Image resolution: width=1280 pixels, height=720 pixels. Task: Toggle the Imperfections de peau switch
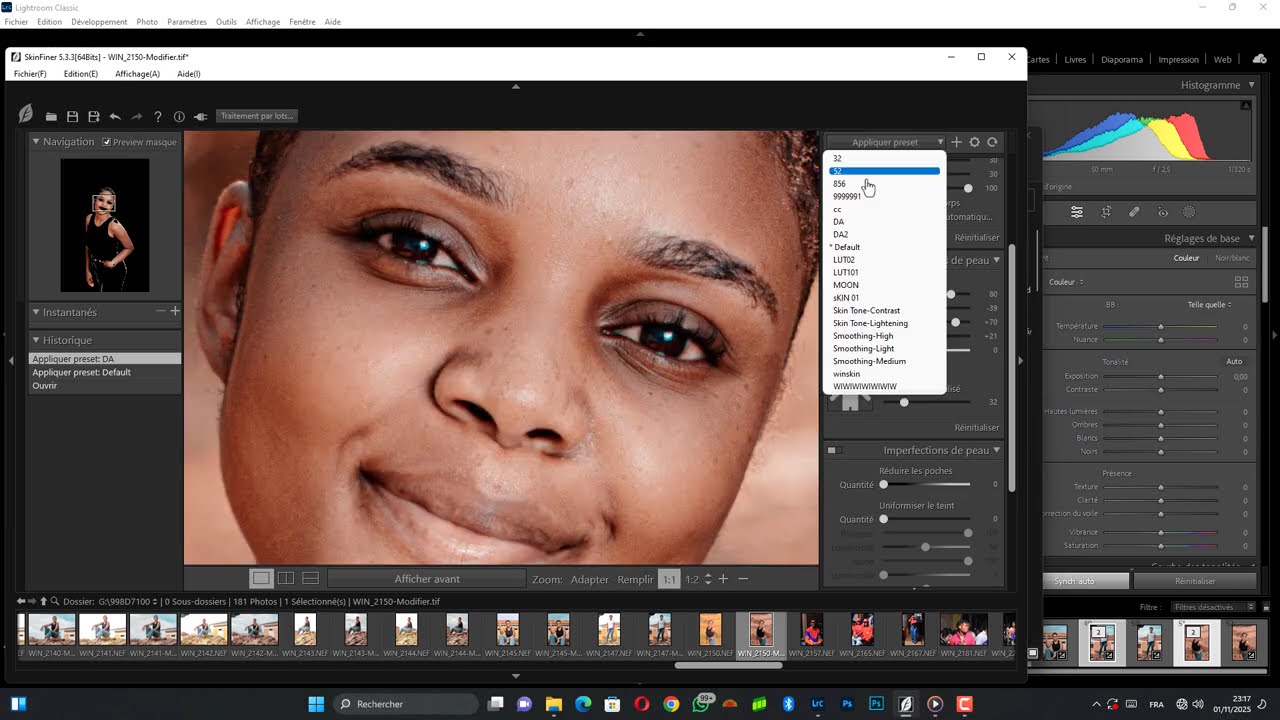[835, 450]
